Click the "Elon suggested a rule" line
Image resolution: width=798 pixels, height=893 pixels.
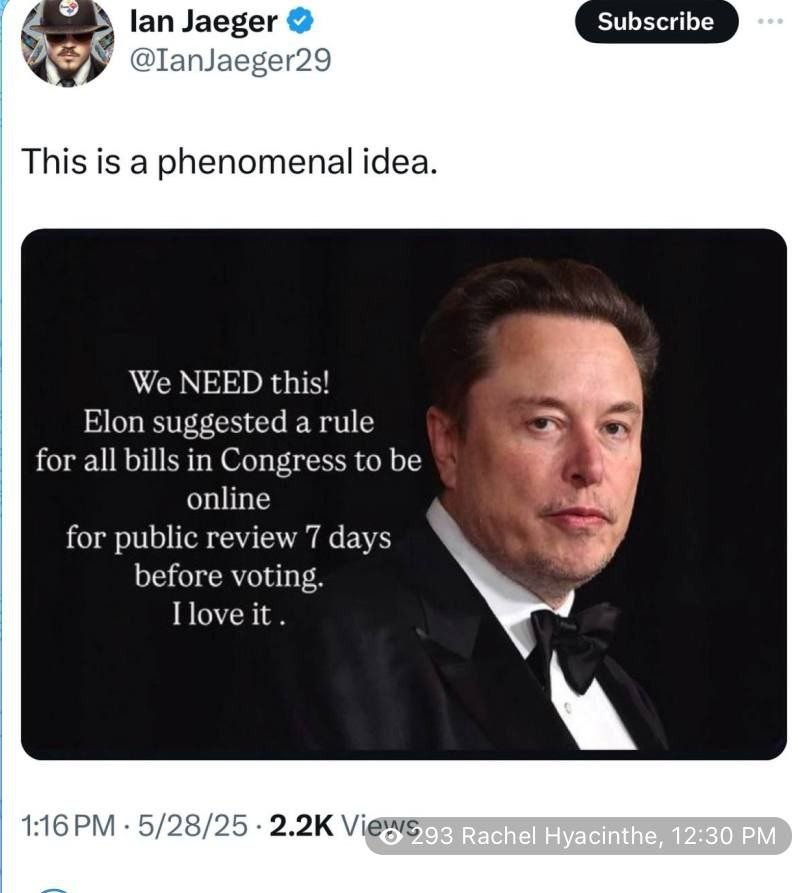point(227,421)
